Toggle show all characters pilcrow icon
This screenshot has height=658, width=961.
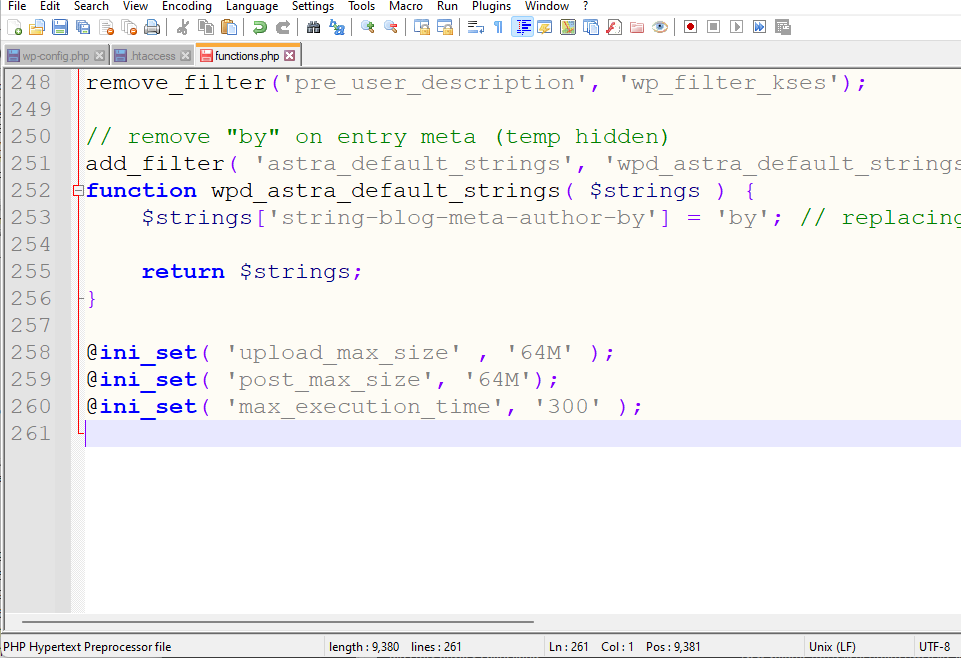pos(498,27)
